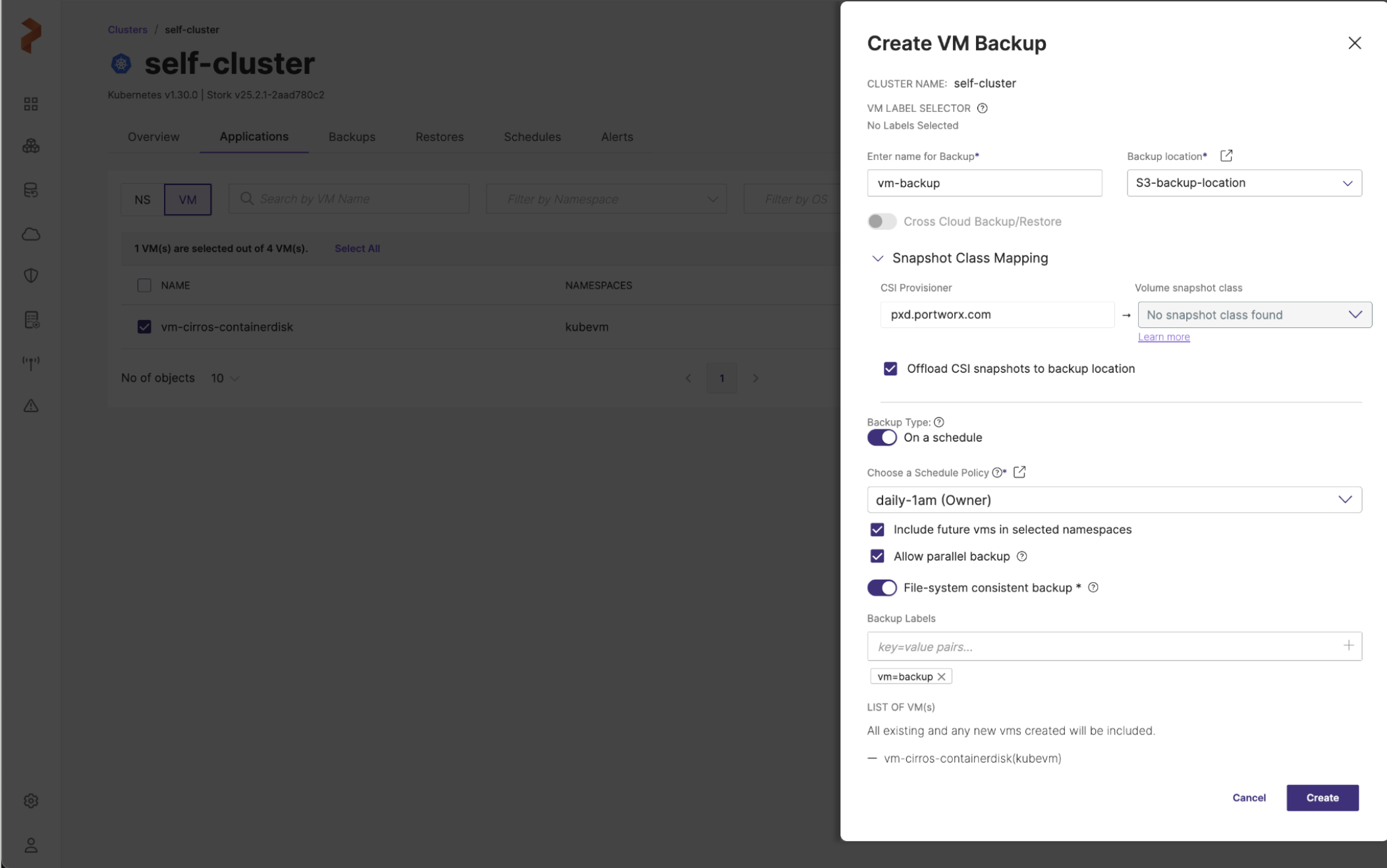This screenshot has width=1387, height=868.
Task: Collapse the Snapshot Class Mapping section
Action: (x=877, y=259)
